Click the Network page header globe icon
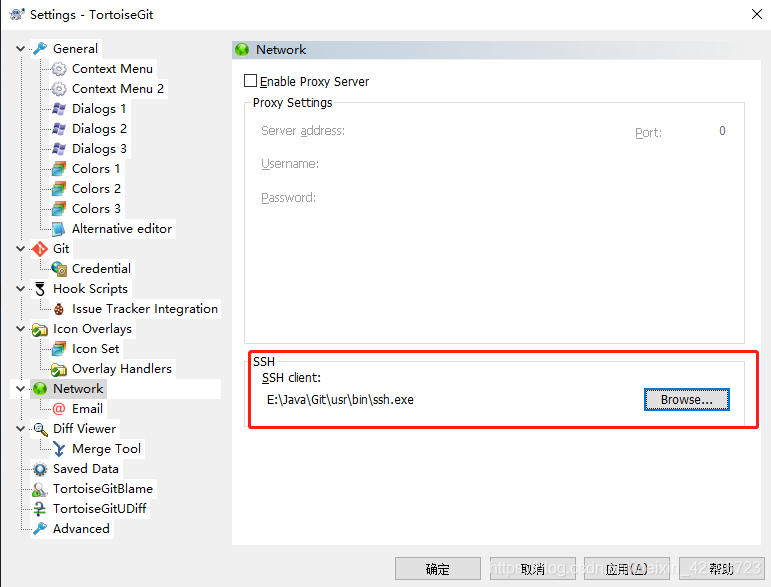771x587 pixels. [242, 50]
